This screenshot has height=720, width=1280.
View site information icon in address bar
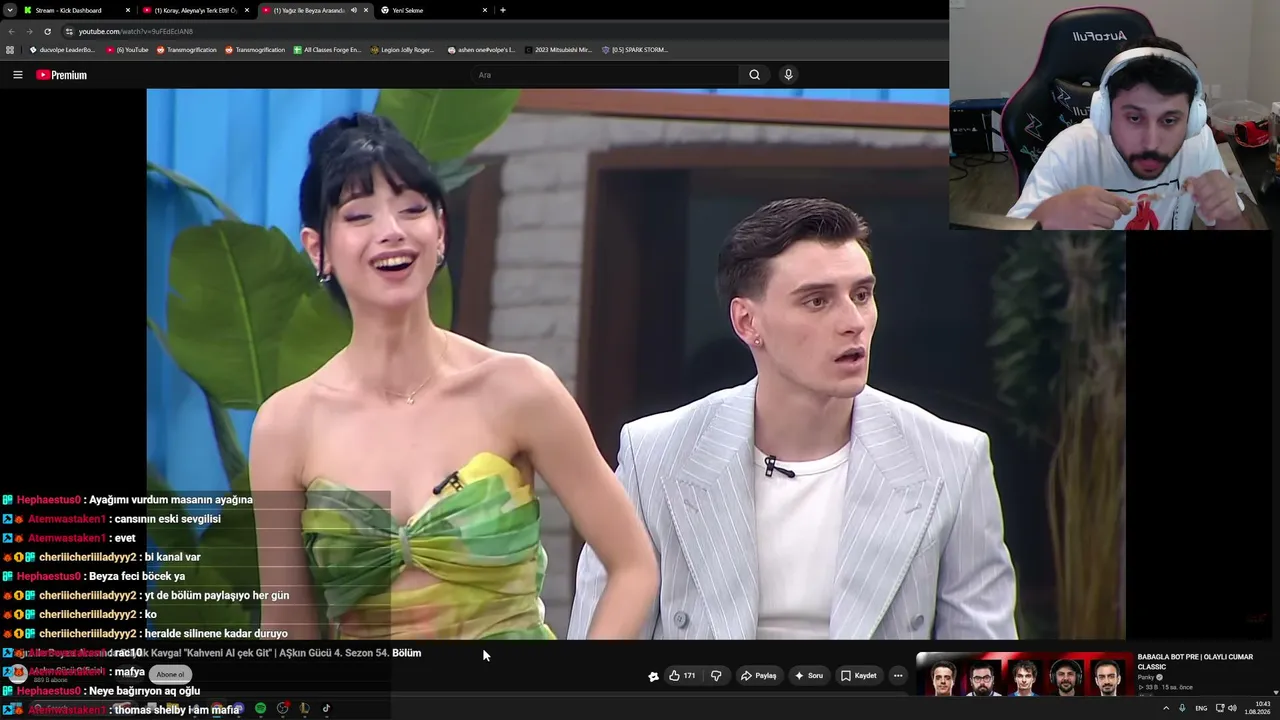(x=68, y=31)
